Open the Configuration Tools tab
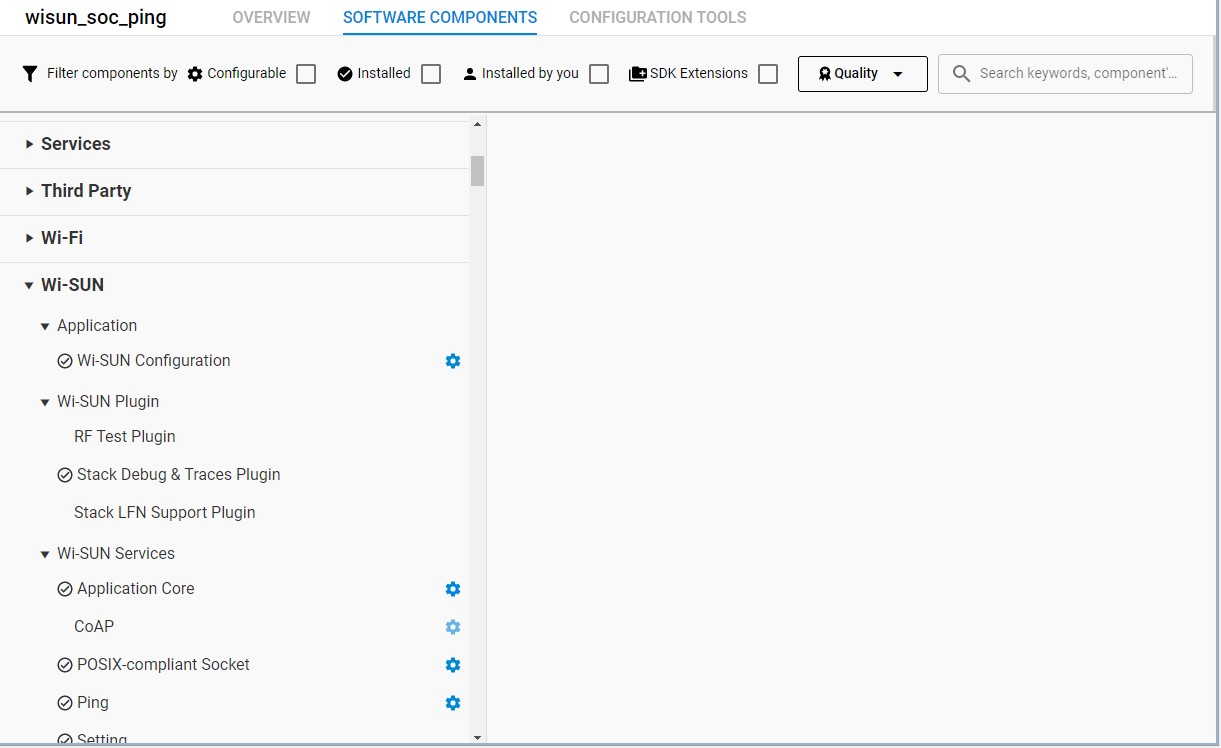The width and height of the screenshot is (1221, 748). (657, 18)
